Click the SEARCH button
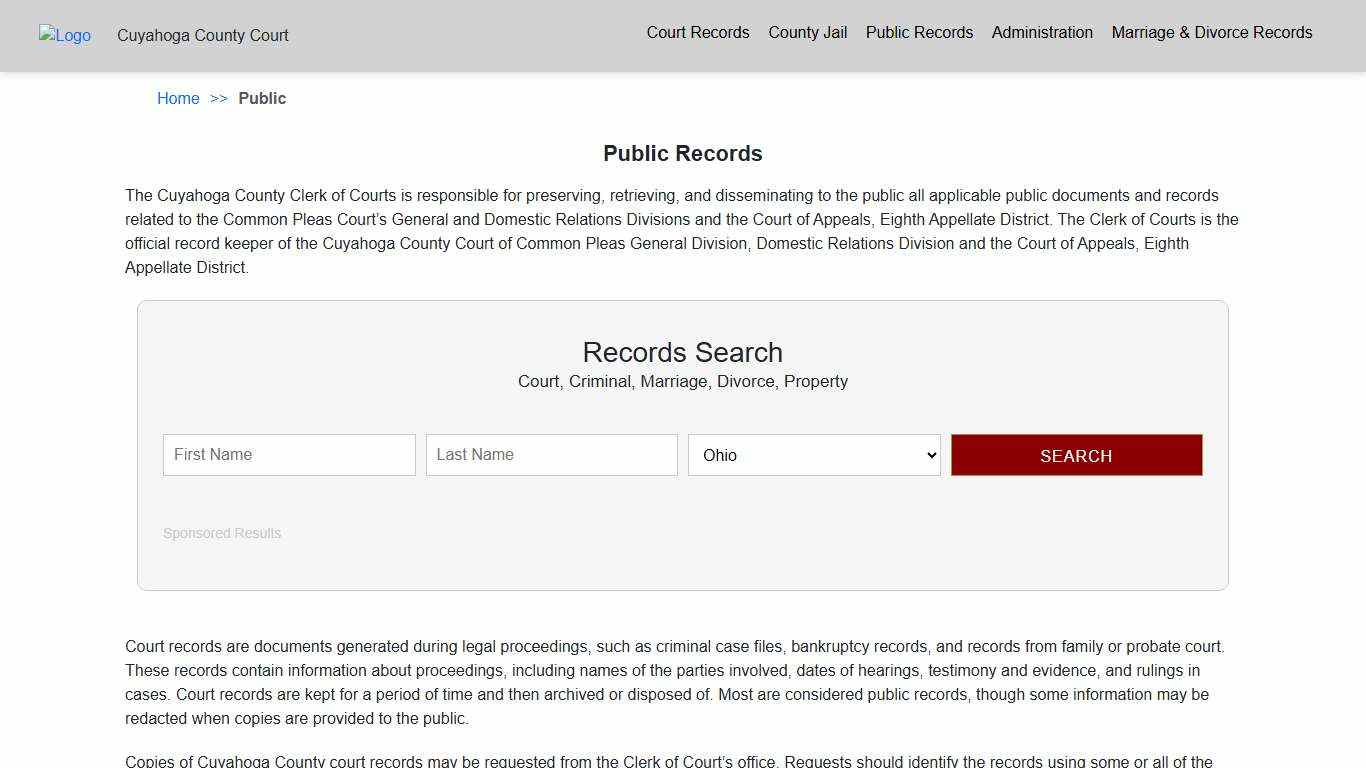This screenshot has height=768, width=1366. click(x=1076, y=455)
